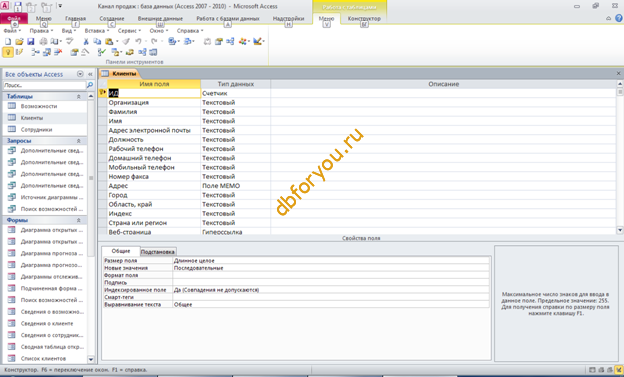Open the Справка menu dropdown
The width and height of the screenshot is (624, 377).
pos(190,31)
